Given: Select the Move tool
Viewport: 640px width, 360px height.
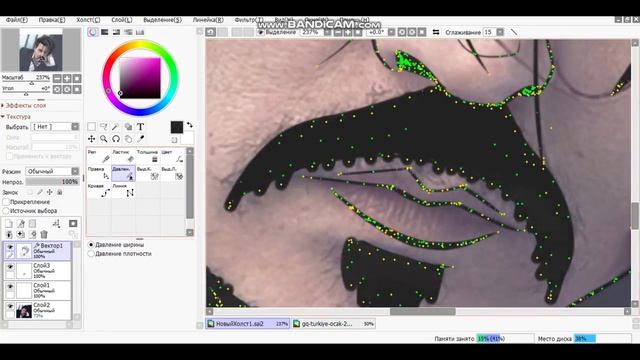Looking at the screenshot, I should (x=91, y=139).
